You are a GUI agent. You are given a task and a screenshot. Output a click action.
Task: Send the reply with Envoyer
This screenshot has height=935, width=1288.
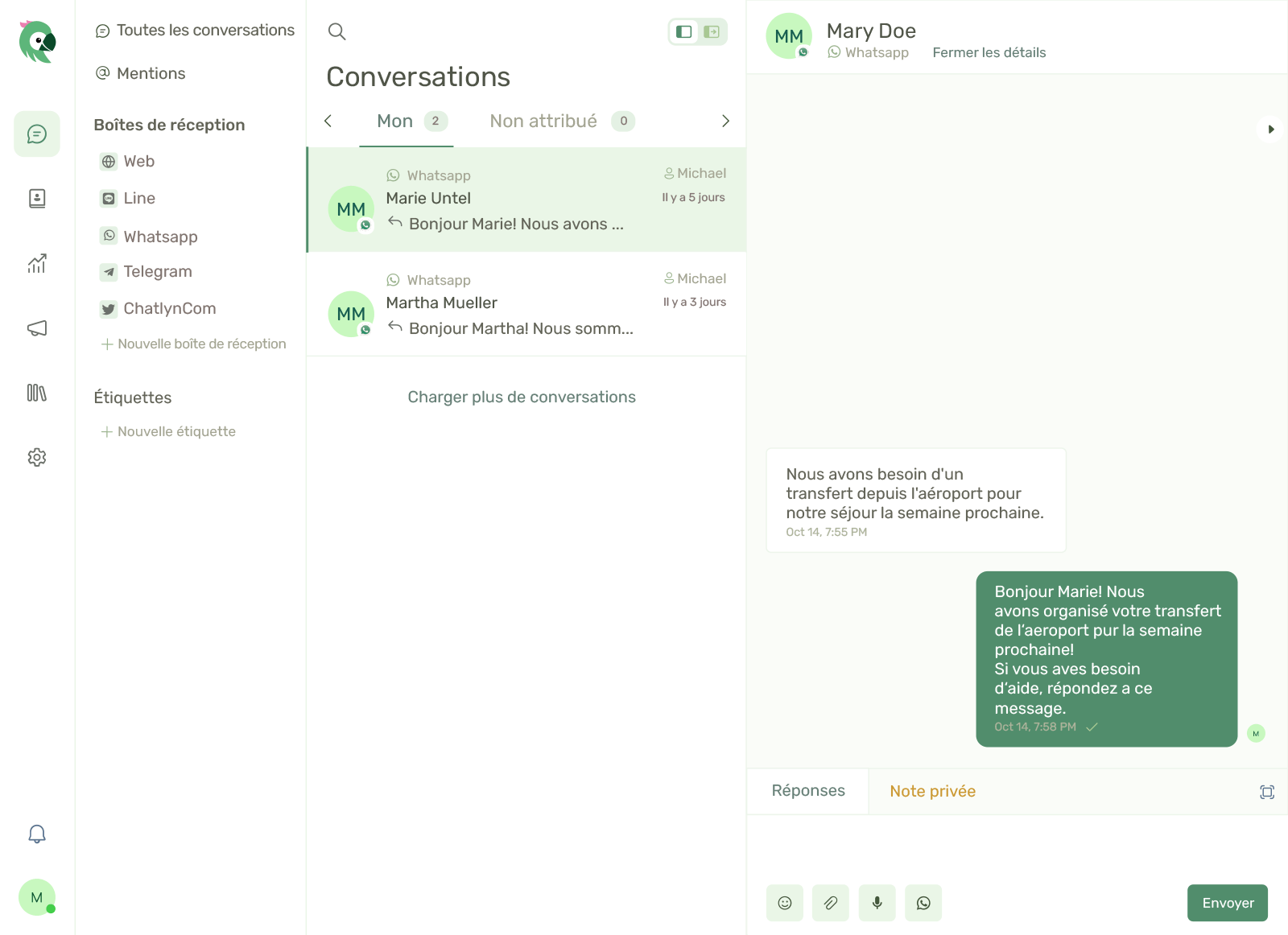(x=1227, y=903)
